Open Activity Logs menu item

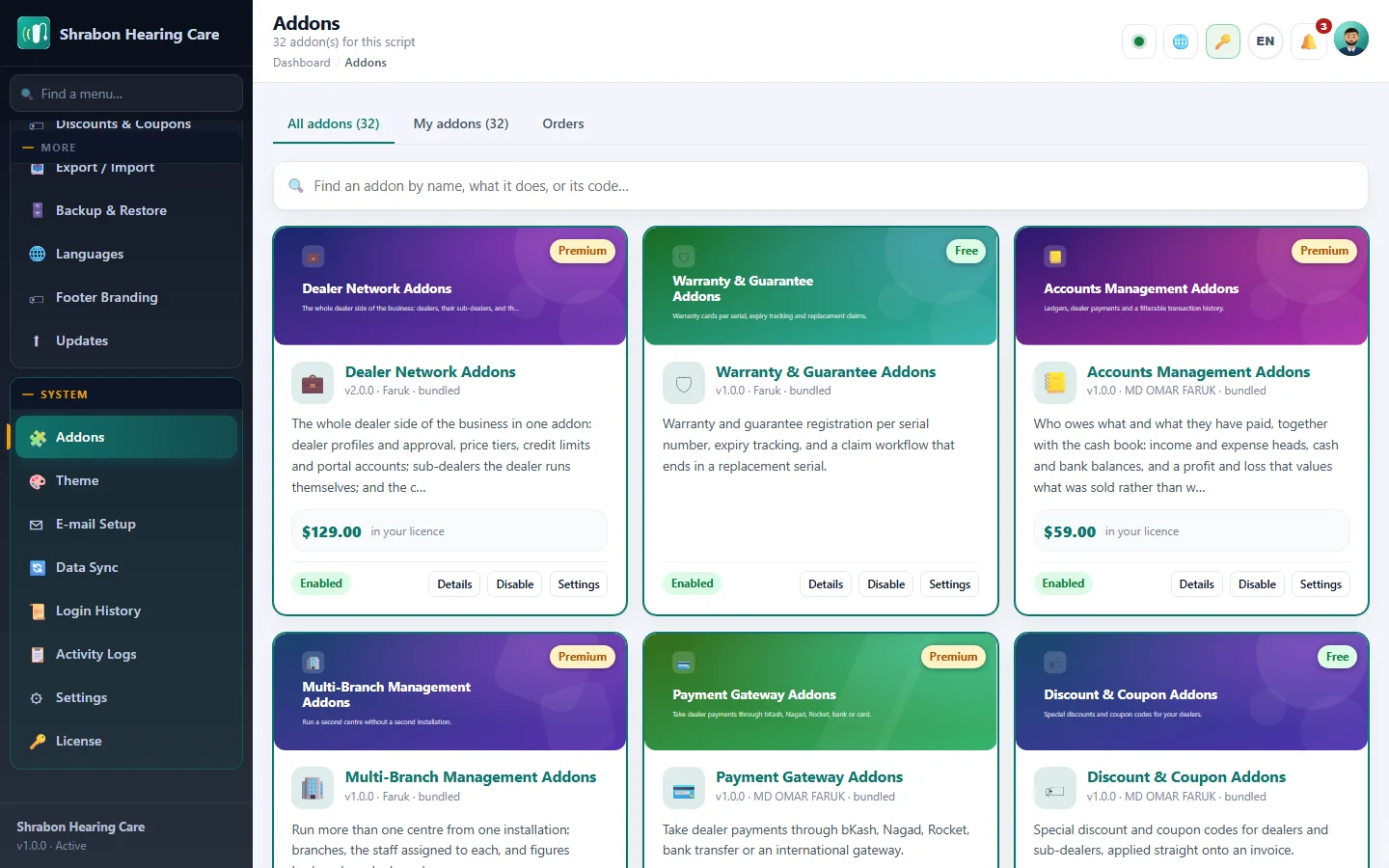point(126,654)
